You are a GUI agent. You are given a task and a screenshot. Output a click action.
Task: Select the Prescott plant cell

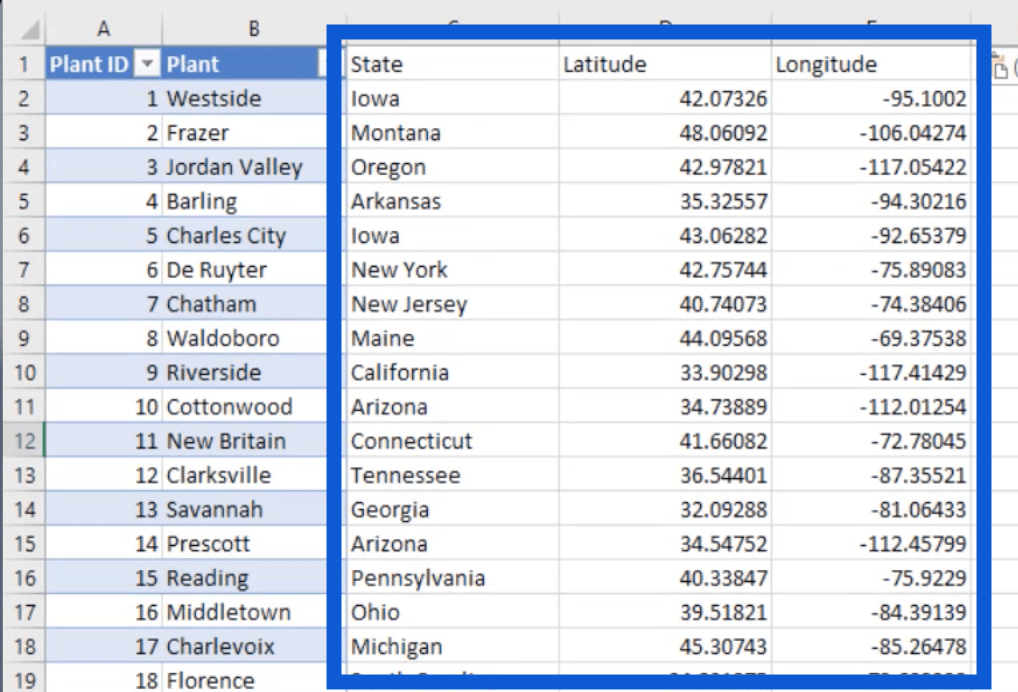pyautogui.click(x=245, y=543)
